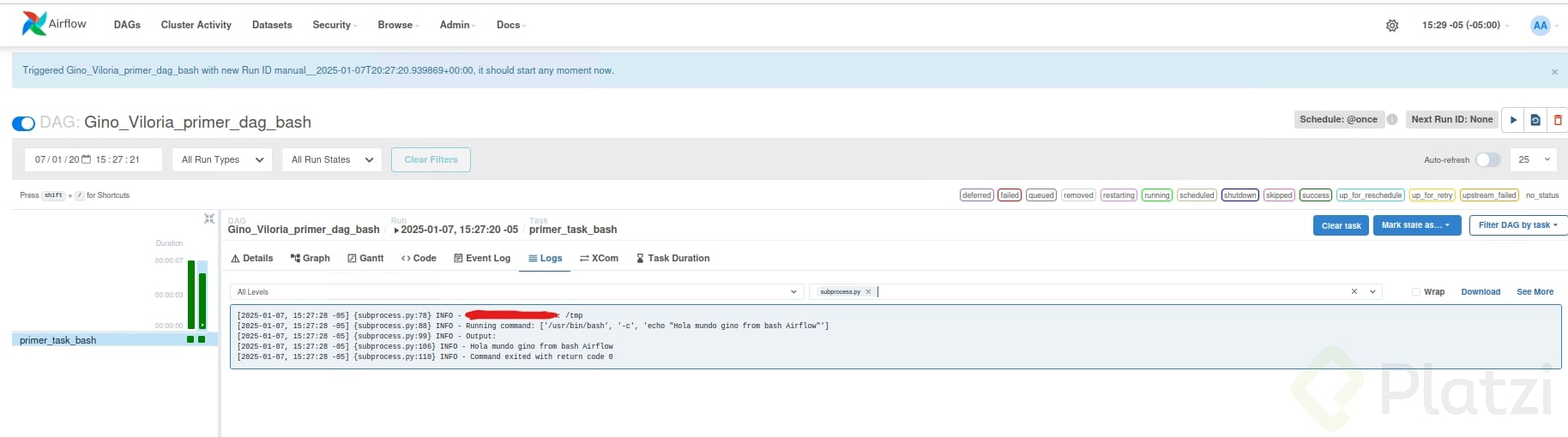The width and height of the screenshot is (1568, 437).
Task: Click the failed status legend badge
Action: (x=1010, y=195)
